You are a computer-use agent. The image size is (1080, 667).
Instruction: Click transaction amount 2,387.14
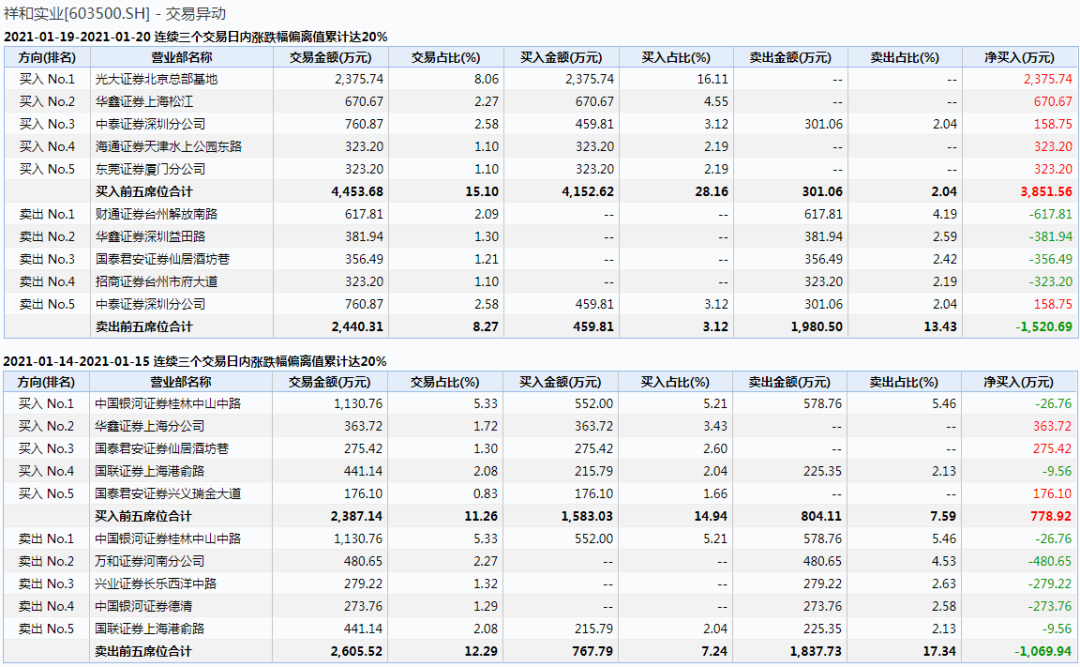357,516
